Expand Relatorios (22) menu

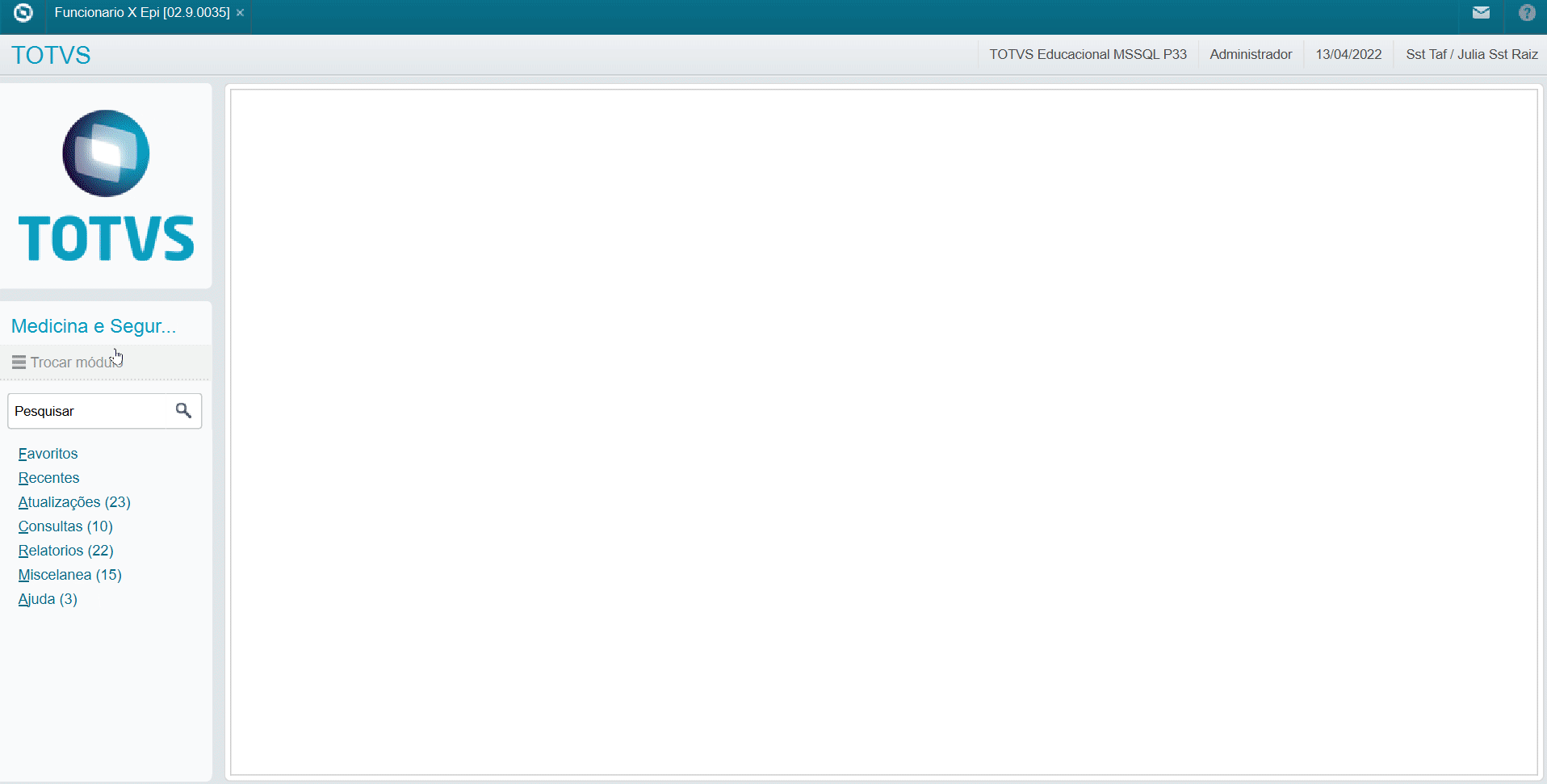pos(65,551)
